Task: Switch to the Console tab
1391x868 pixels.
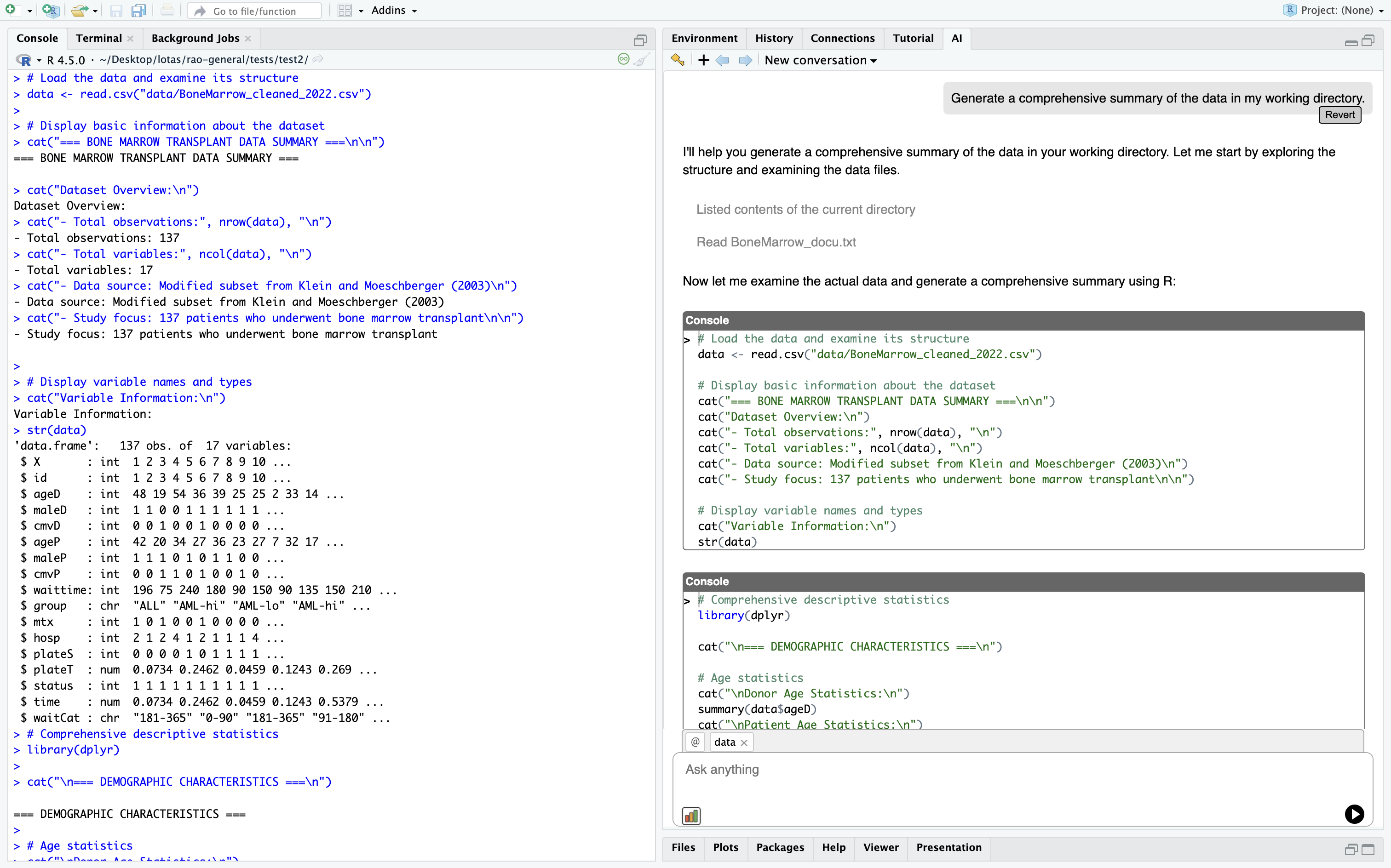Action: 37,38
